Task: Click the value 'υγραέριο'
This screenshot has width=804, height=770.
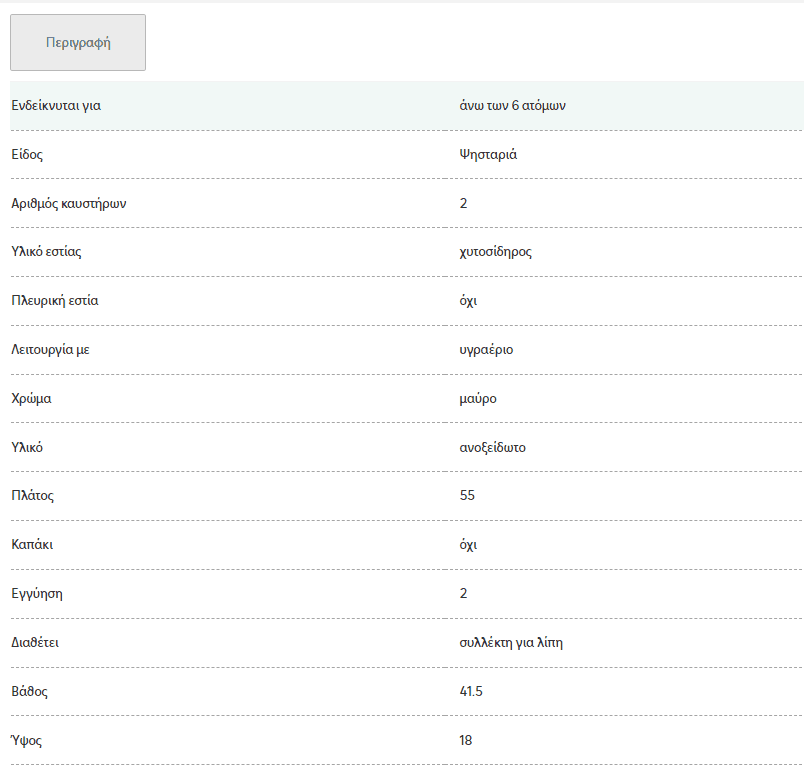Action: point(486,350)
